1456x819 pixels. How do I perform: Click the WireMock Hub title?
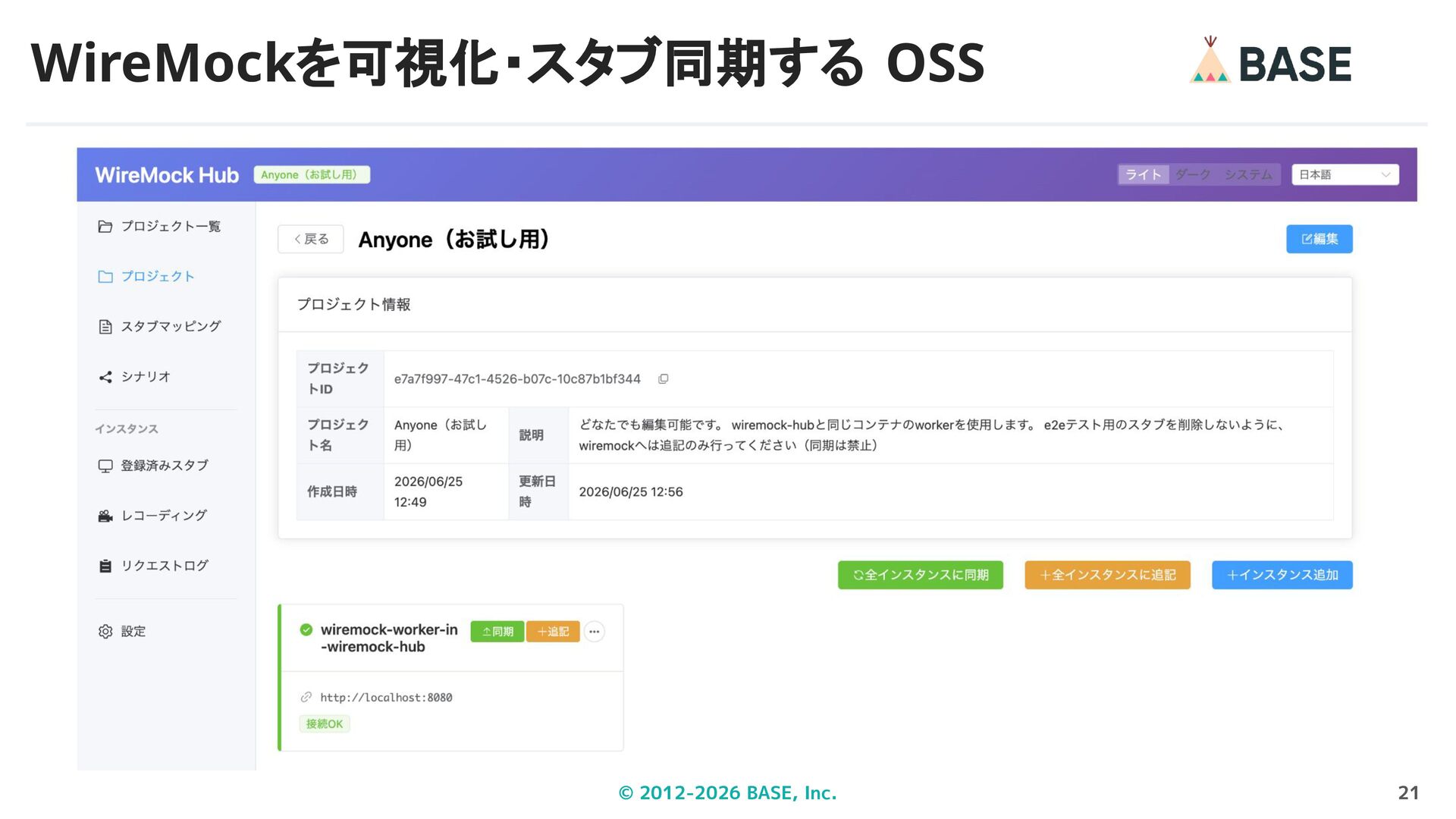[x=167, y=175]
